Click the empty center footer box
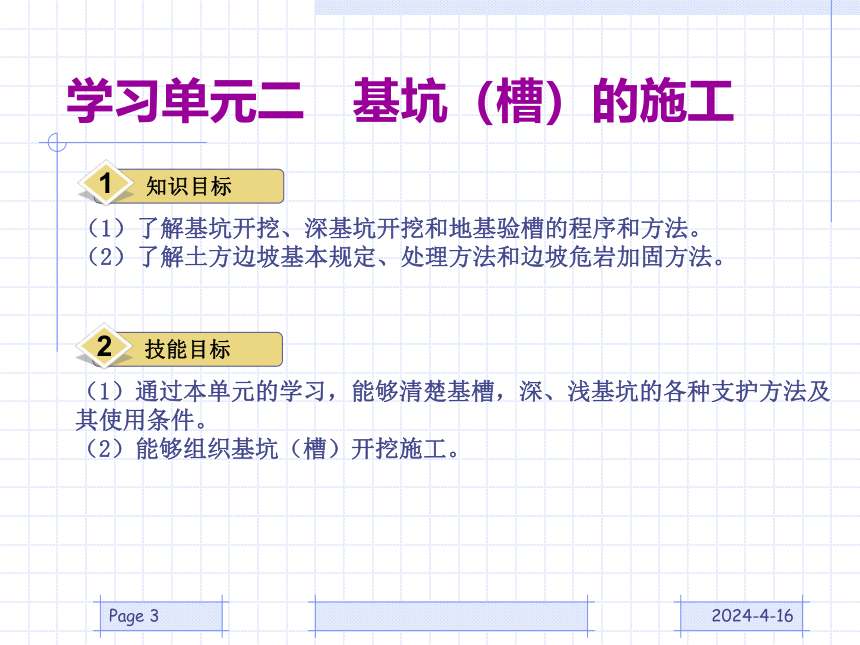The height and width of the screenshot is (645, 860). pos(451,616)
